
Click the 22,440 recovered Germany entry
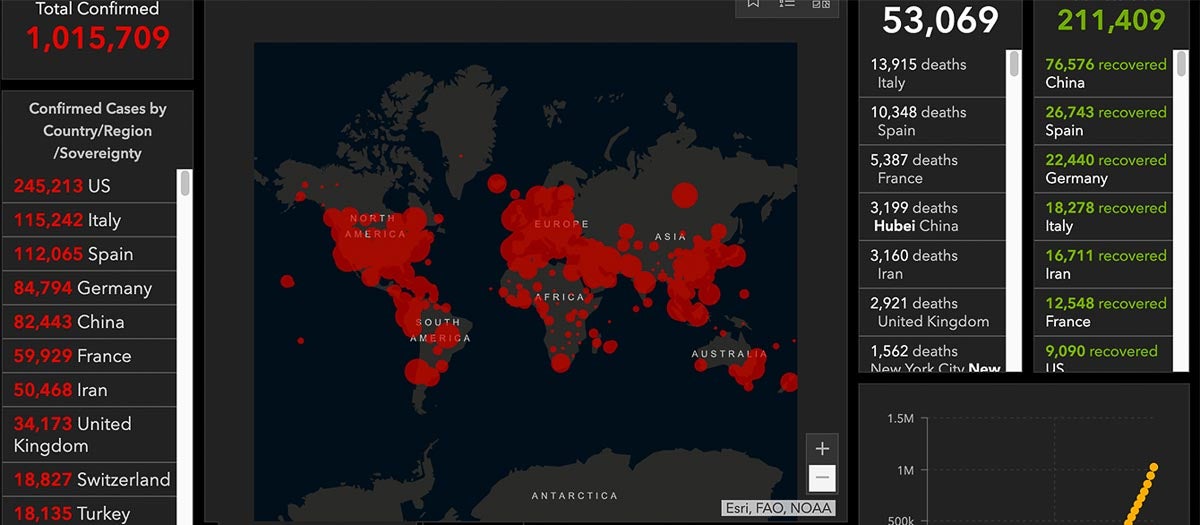pyautogui.click(x=1105, y=169)
